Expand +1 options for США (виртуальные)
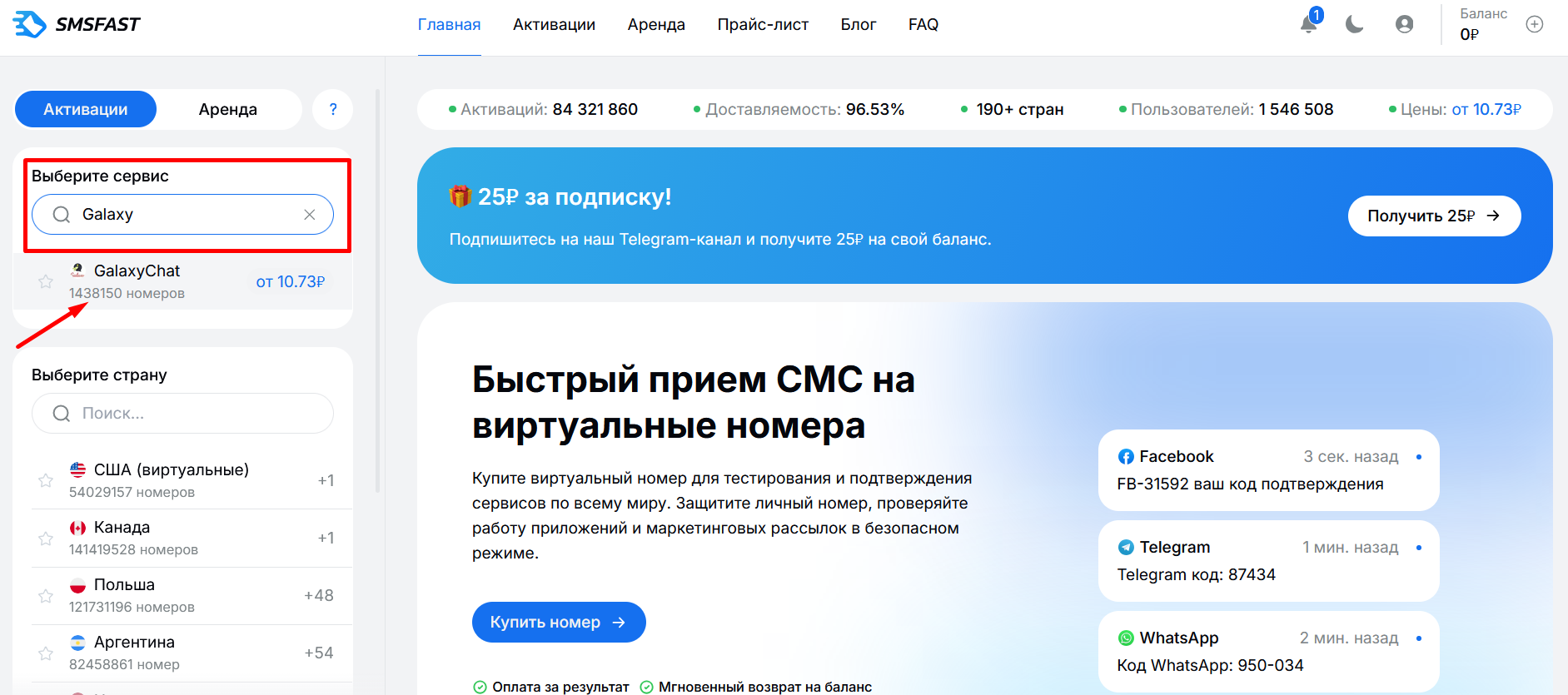 pos(326,480)
